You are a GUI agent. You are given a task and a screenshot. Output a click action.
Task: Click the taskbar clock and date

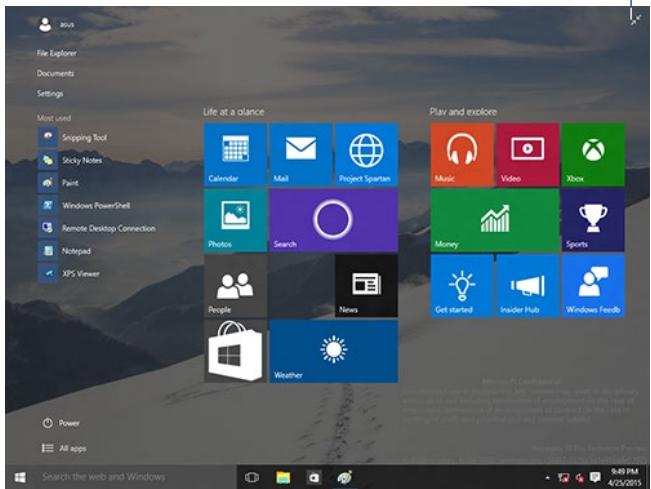coord(624,477)
